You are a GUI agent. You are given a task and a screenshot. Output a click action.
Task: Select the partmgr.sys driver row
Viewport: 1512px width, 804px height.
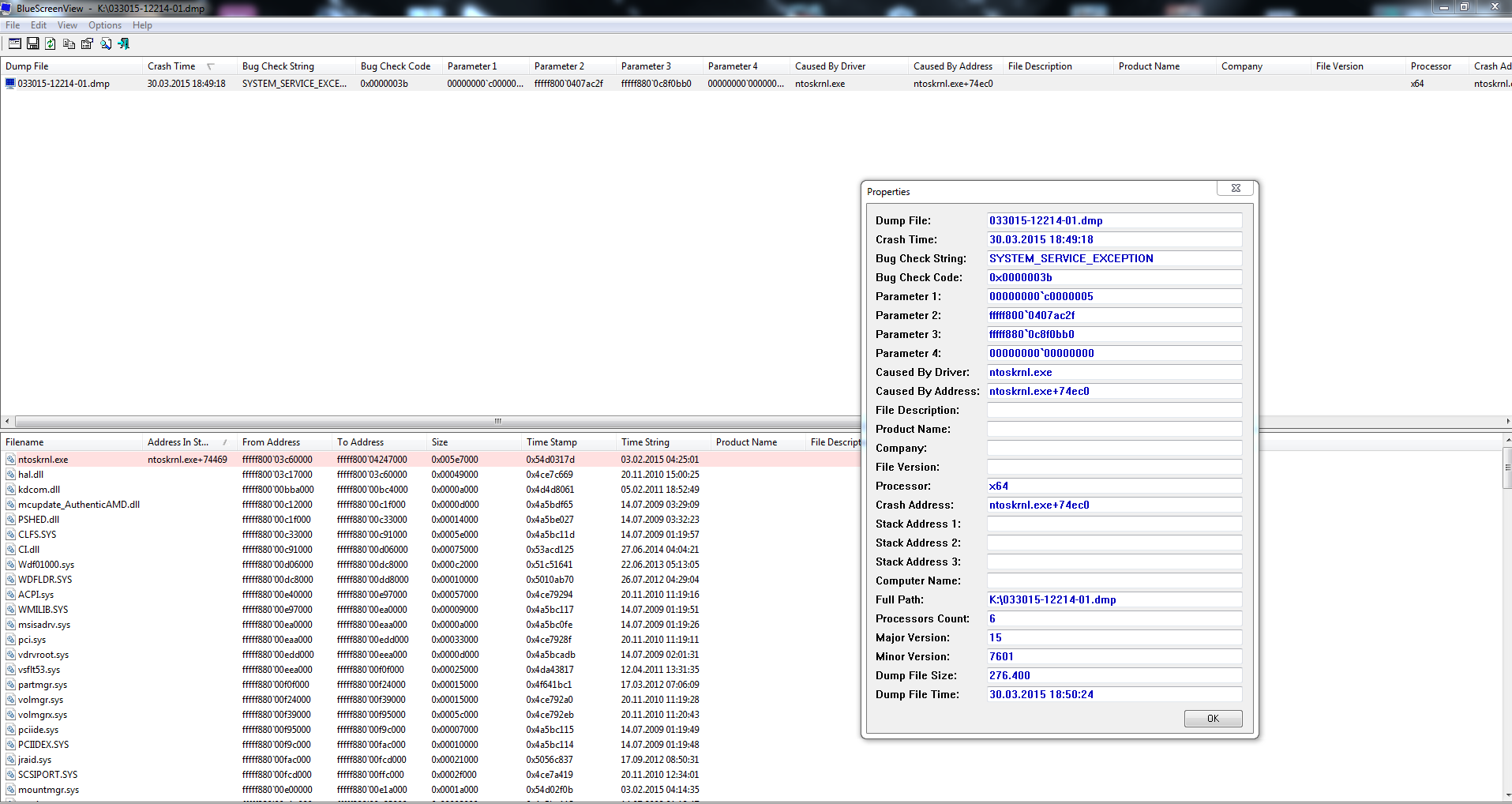pos(430,685)
